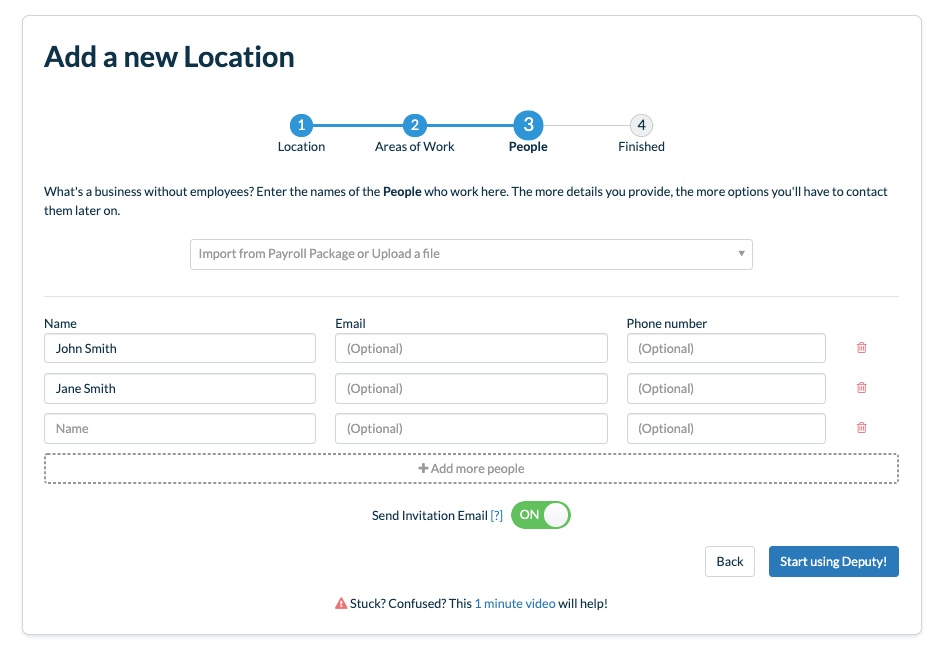The height and width of the screenshot is (649, 948).
Task: Jump to step 2 Areas of Work circle
Action: tap(415, 125)
